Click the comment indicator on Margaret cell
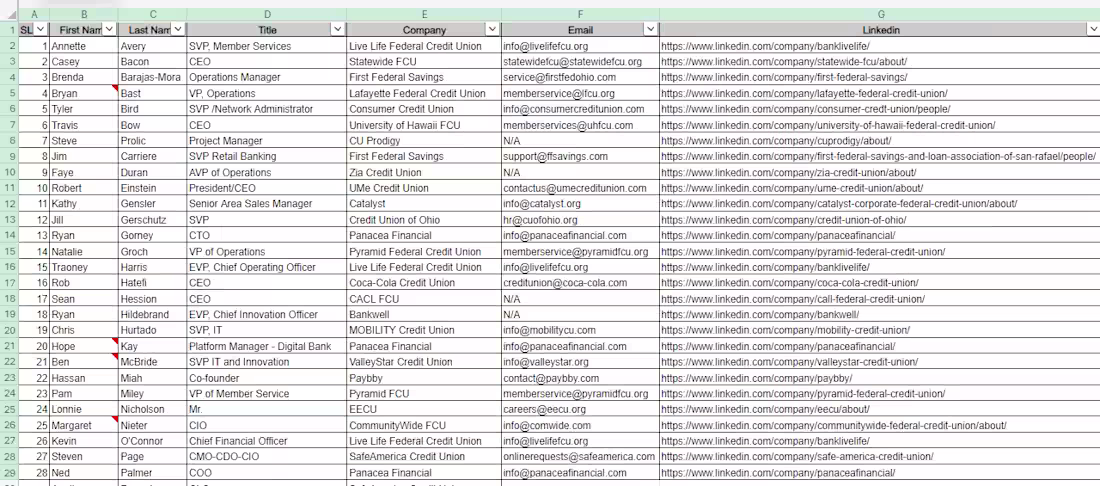1100x486 pixels. click(114, 421)
